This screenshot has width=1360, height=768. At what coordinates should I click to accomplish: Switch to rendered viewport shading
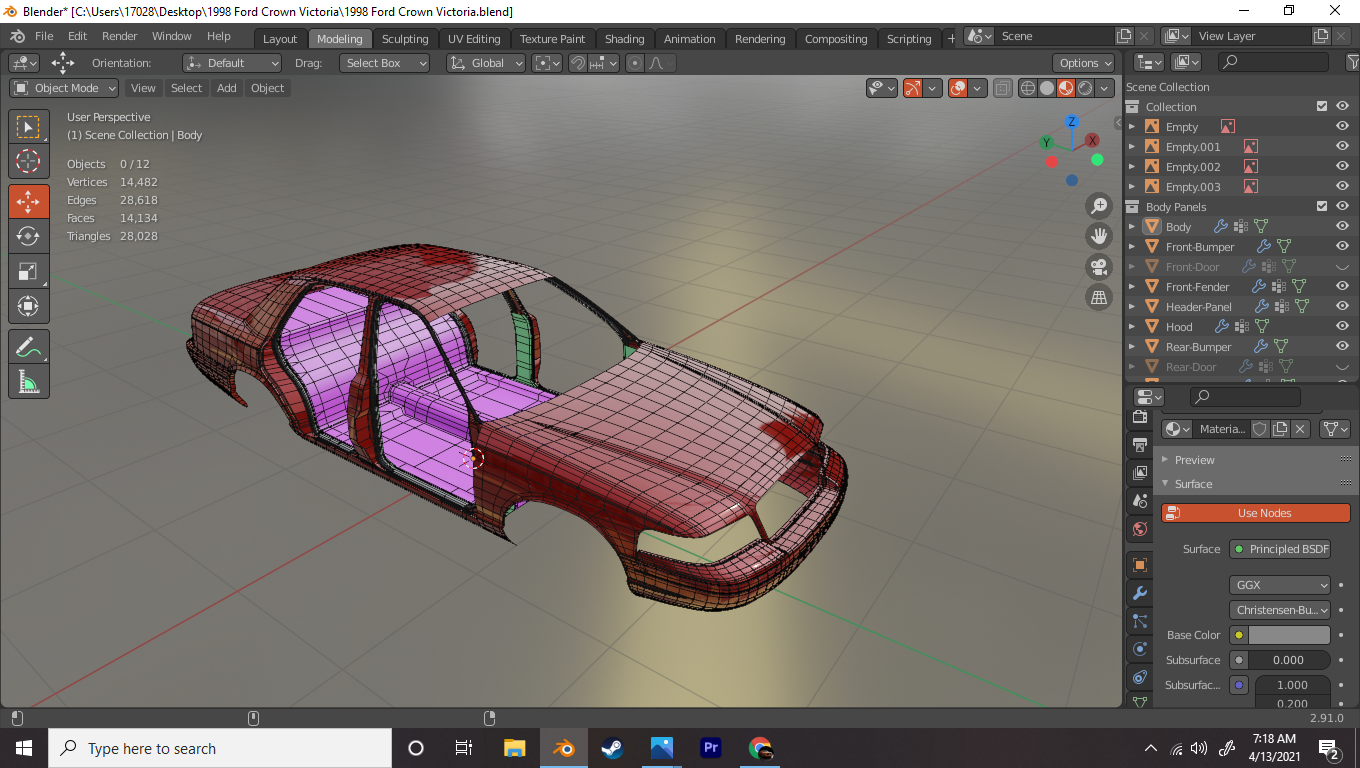coord(1085,88)
